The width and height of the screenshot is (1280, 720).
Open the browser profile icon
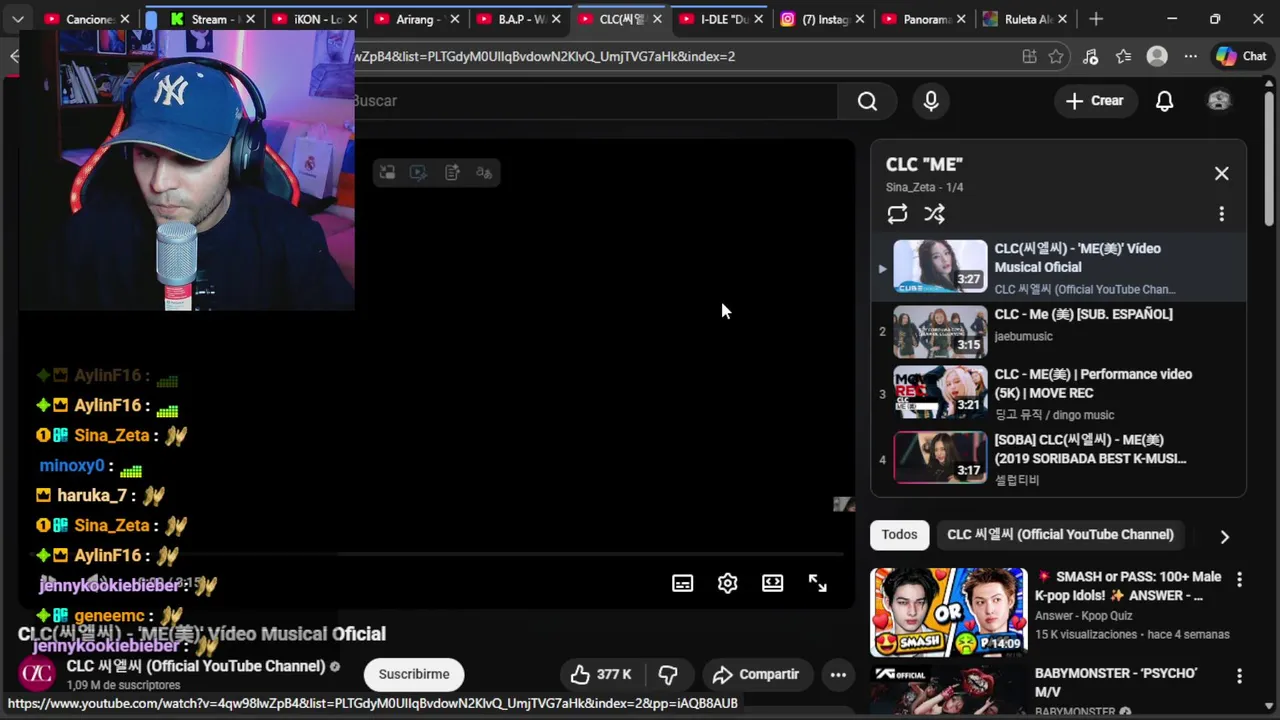[x=1157, y=57]
